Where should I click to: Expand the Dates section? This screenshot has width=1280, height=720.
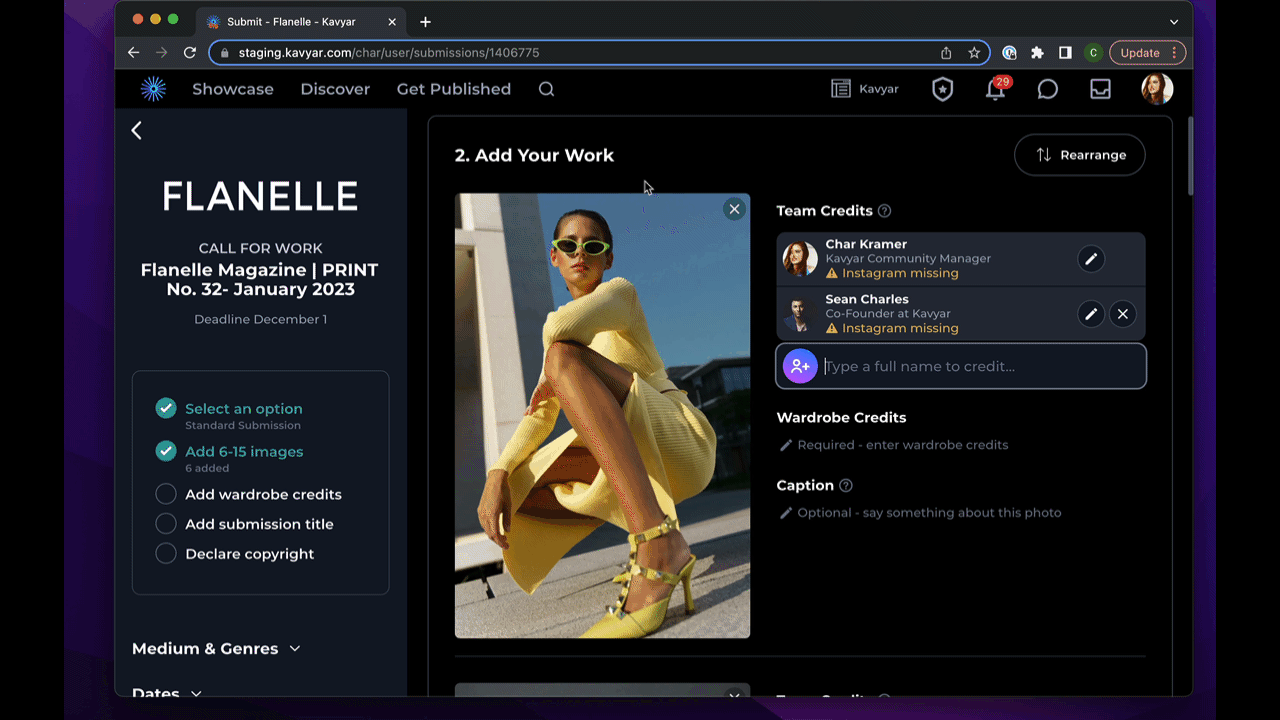click(x=167, y=692)
